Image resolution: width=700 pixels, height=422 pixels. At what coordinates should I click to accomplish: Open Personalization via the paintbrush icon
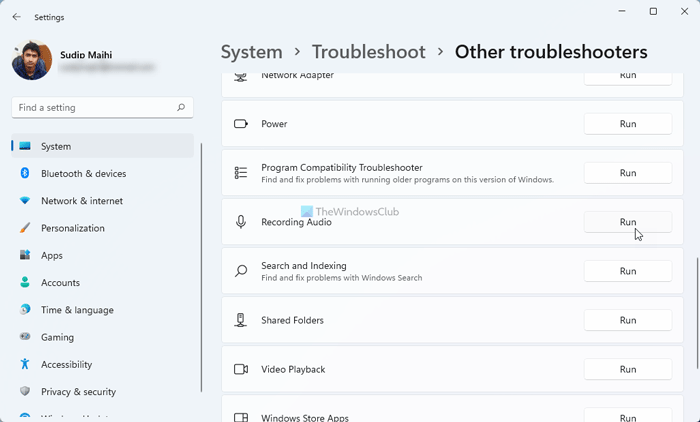tap(25, 228)
